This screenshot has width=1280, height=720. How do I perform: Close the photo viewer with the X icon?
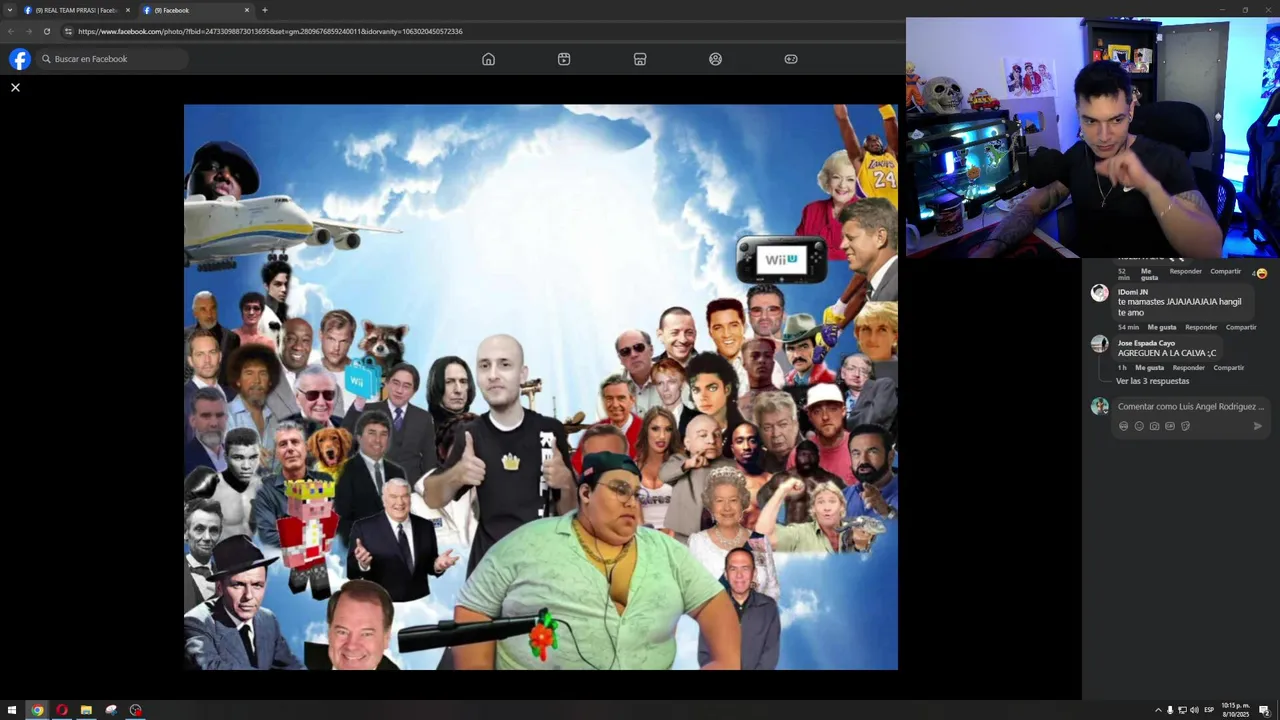coord(15,88)
